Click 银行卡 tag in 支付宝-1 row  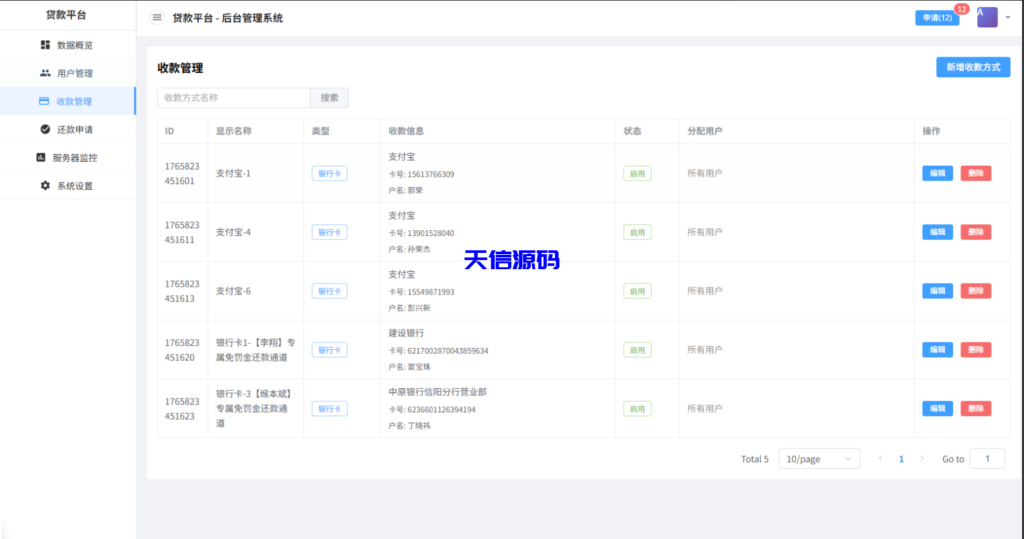[329, 173]
